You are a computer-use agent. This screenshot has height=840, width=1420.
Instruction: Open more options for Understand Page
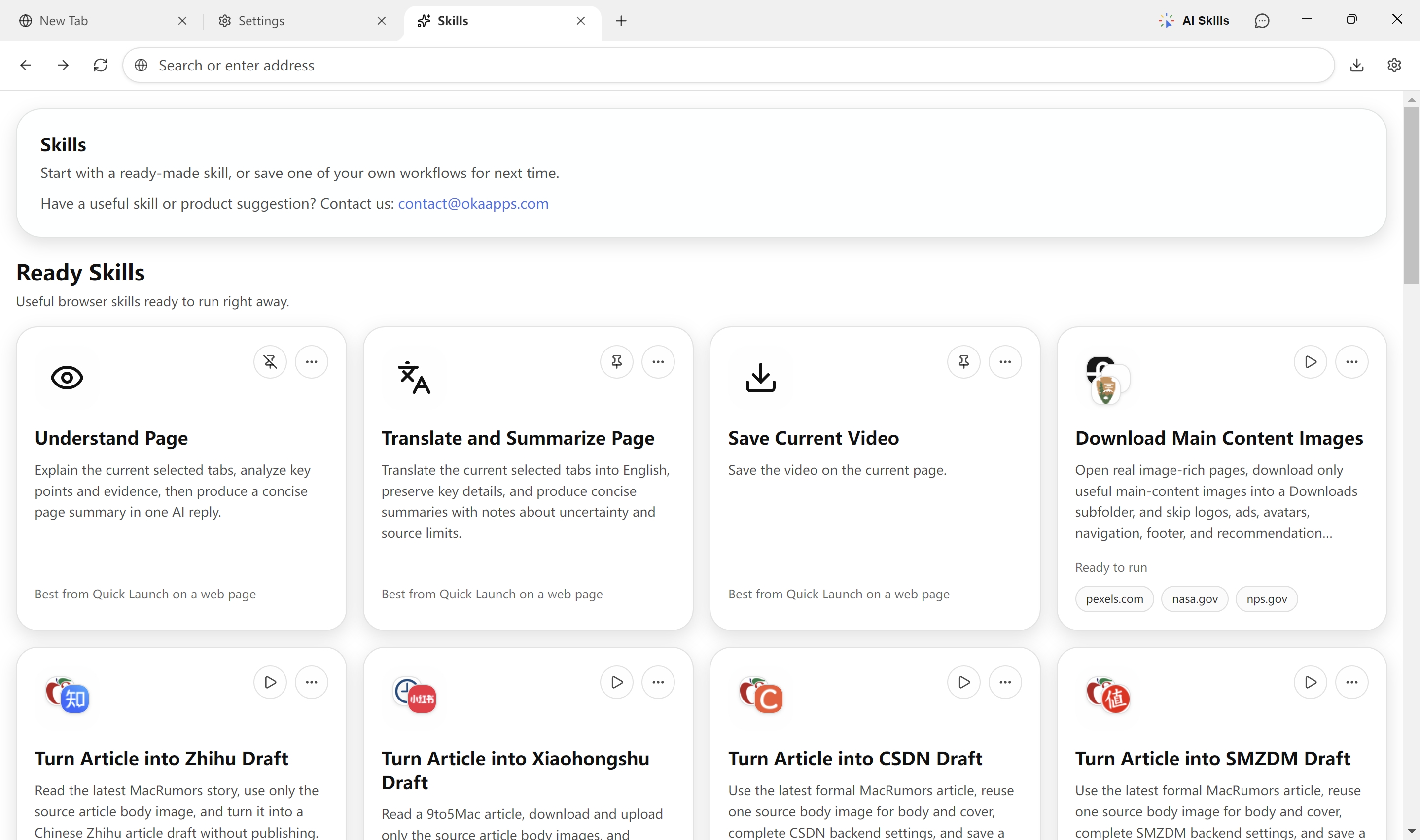[311, 362]
